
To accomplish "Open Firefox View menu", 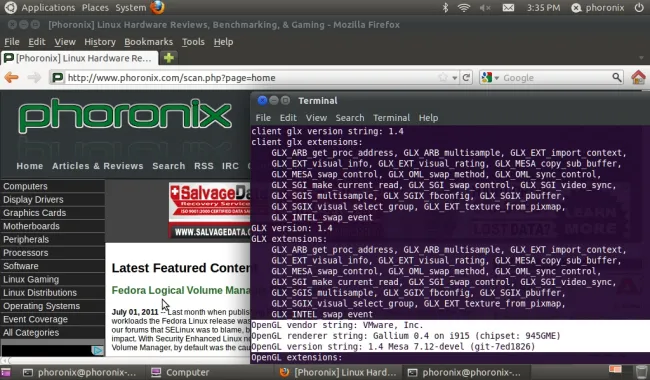I will click(x=65, y=42).
